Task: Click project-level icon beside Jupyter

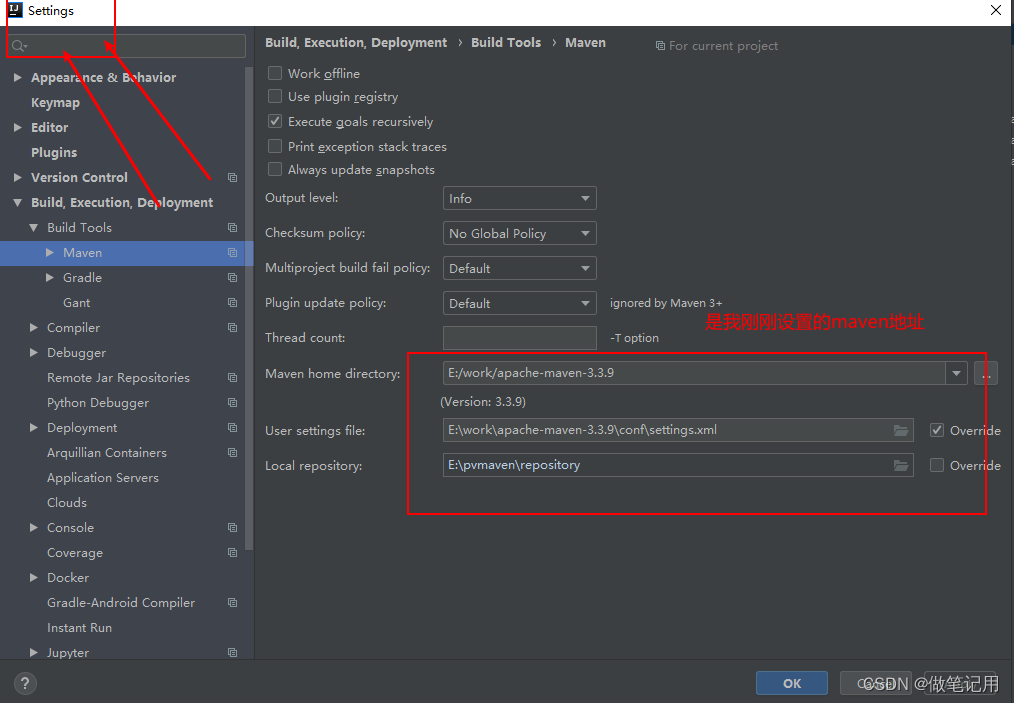Action: click(233, 653)
